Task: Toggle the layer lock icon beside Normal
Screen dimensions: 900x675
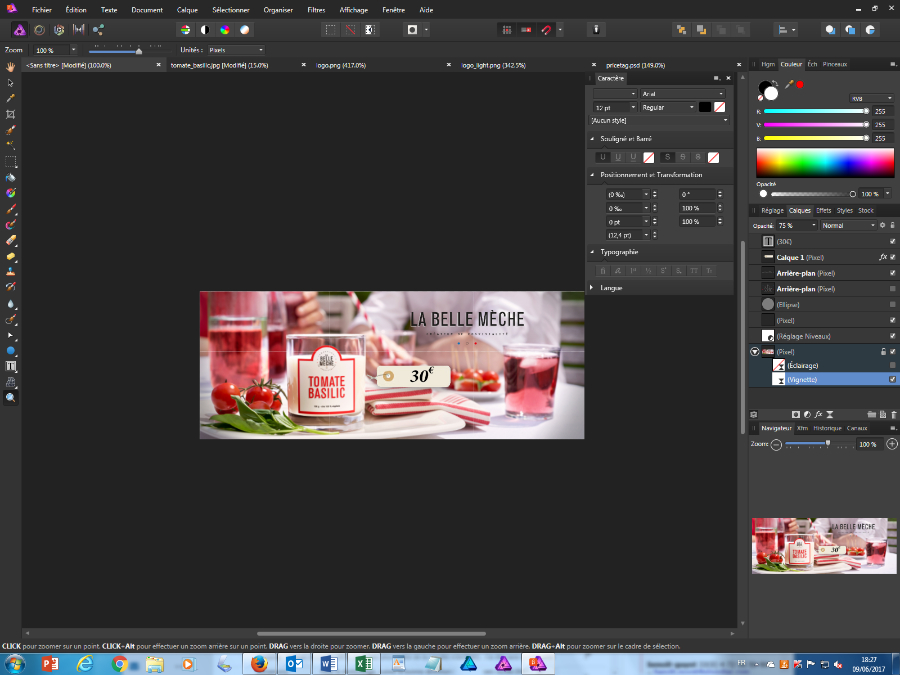Action: pyautogui.click(x=893, y=226)
